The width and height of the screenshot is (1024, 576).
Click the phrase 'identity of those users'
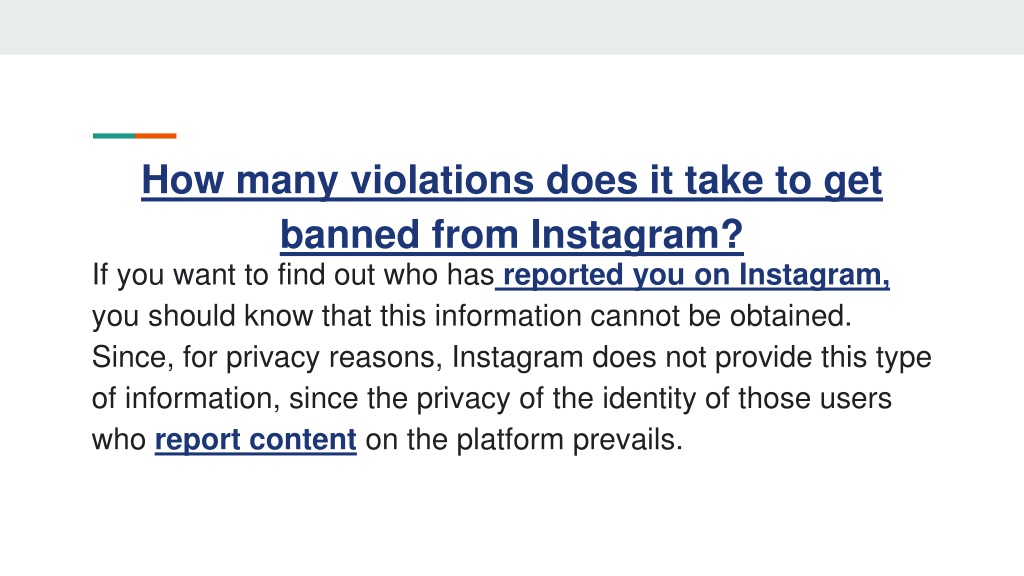(x=746, y=398)
